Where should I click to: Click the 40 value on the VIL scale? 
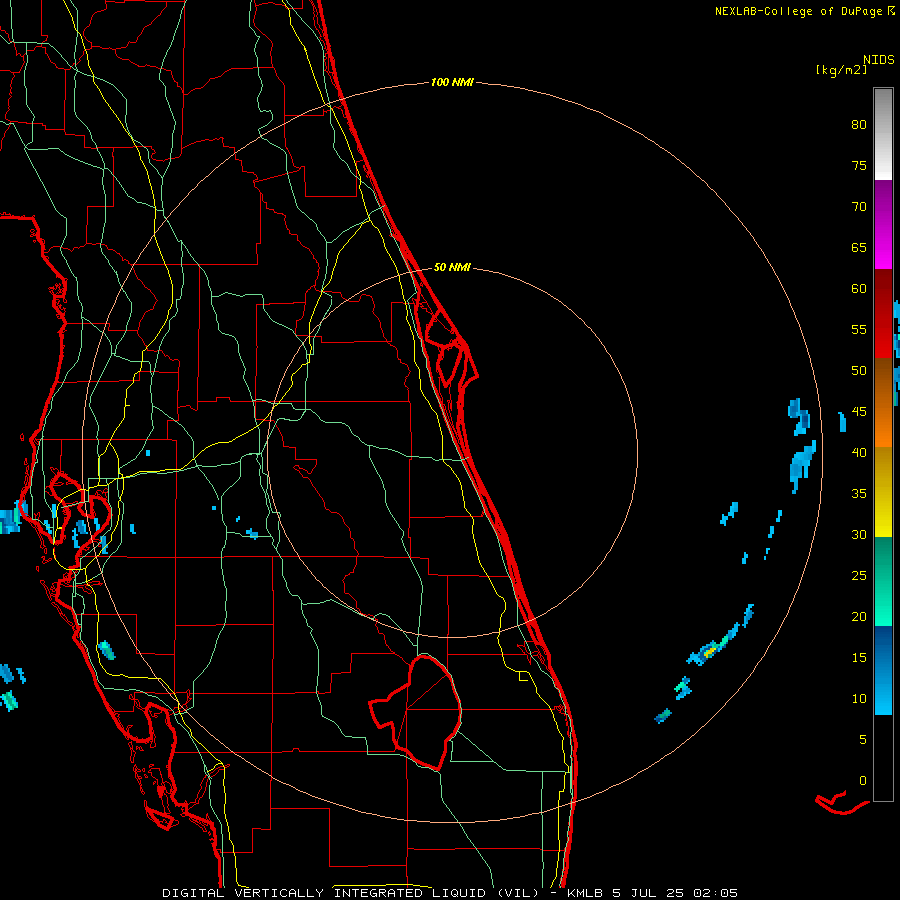[x=859, y=453]
